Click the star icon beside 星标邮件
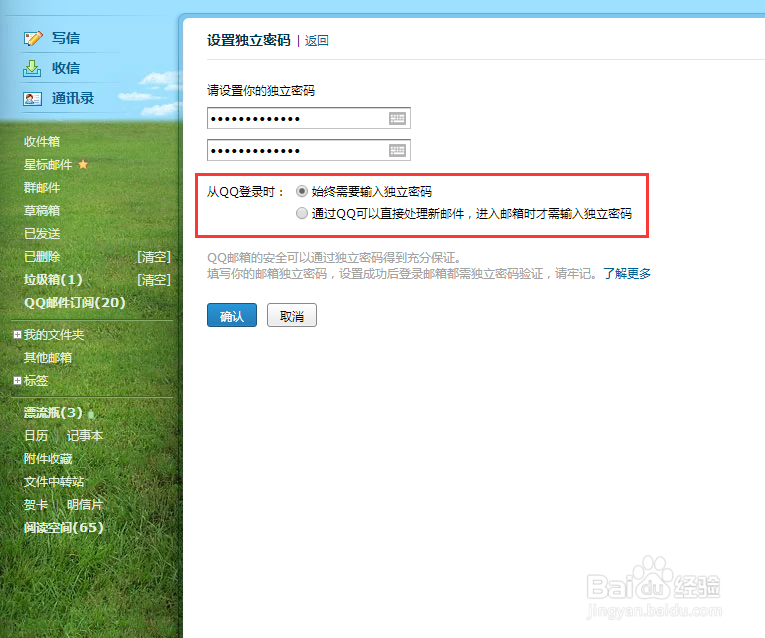765x638 pixels. [83, 164]
